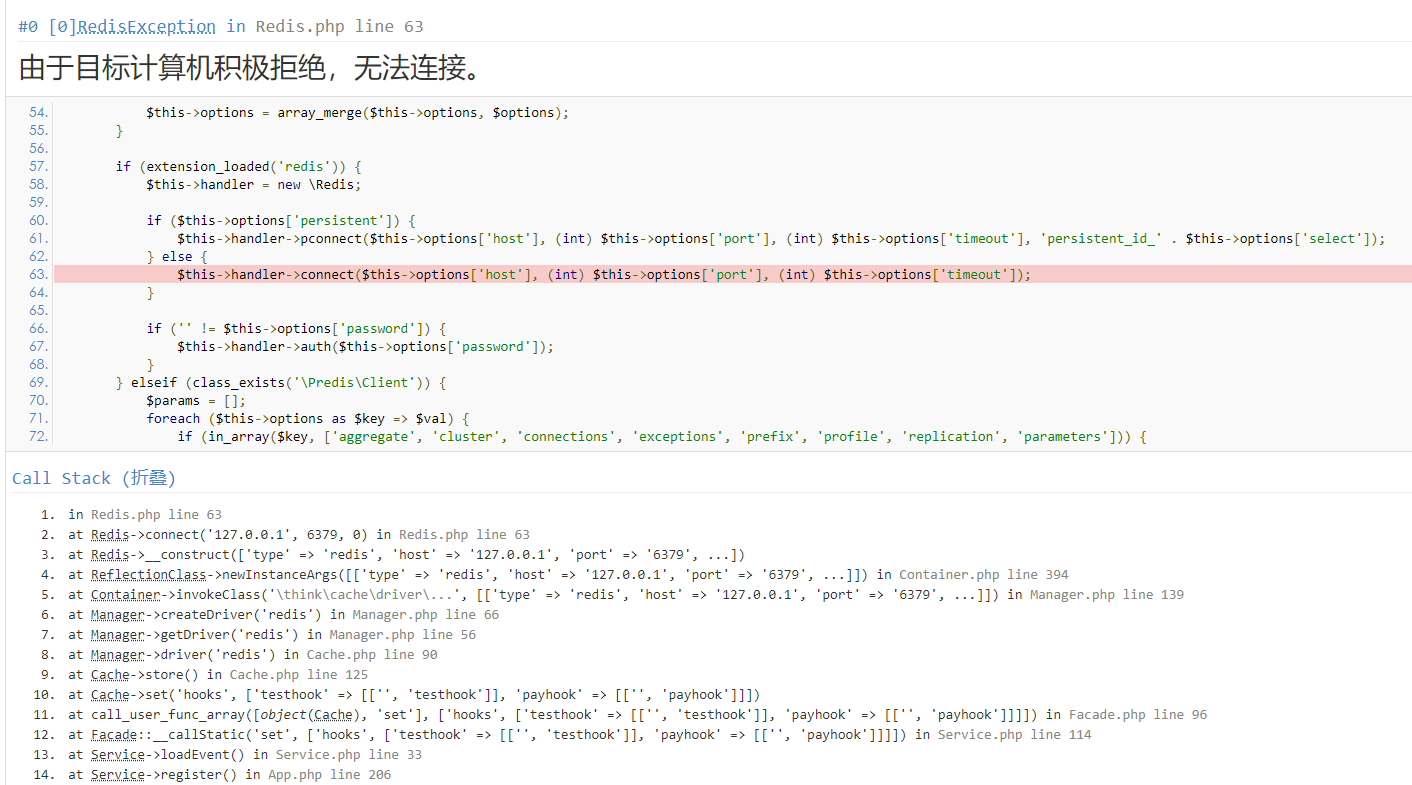The image size is (1412, 785).
Task: Click the Service.php line 114 file reference
Action: tap(1014, 734)
